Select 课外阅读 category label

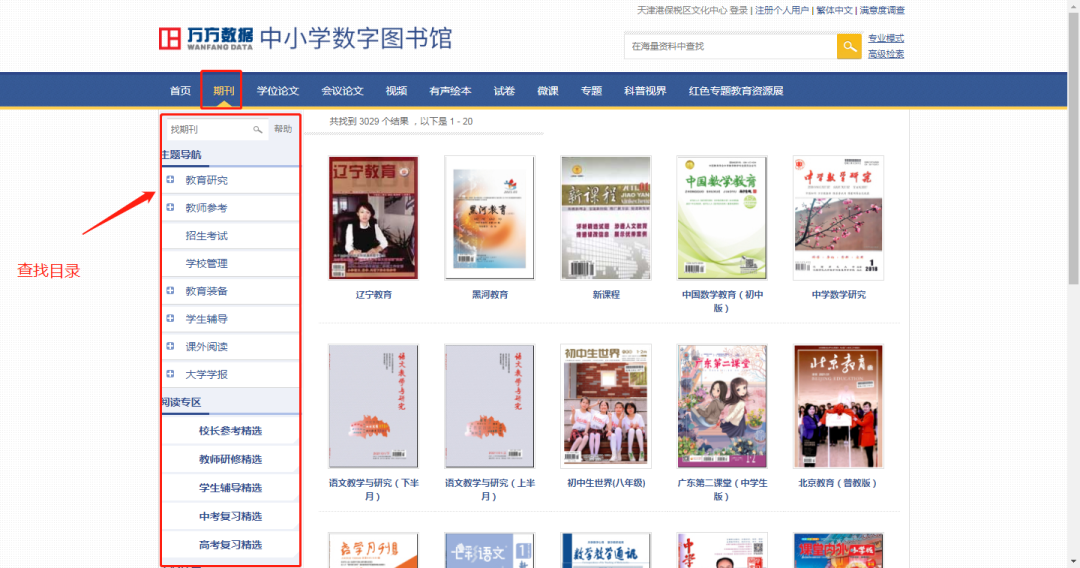click(206, 346)
